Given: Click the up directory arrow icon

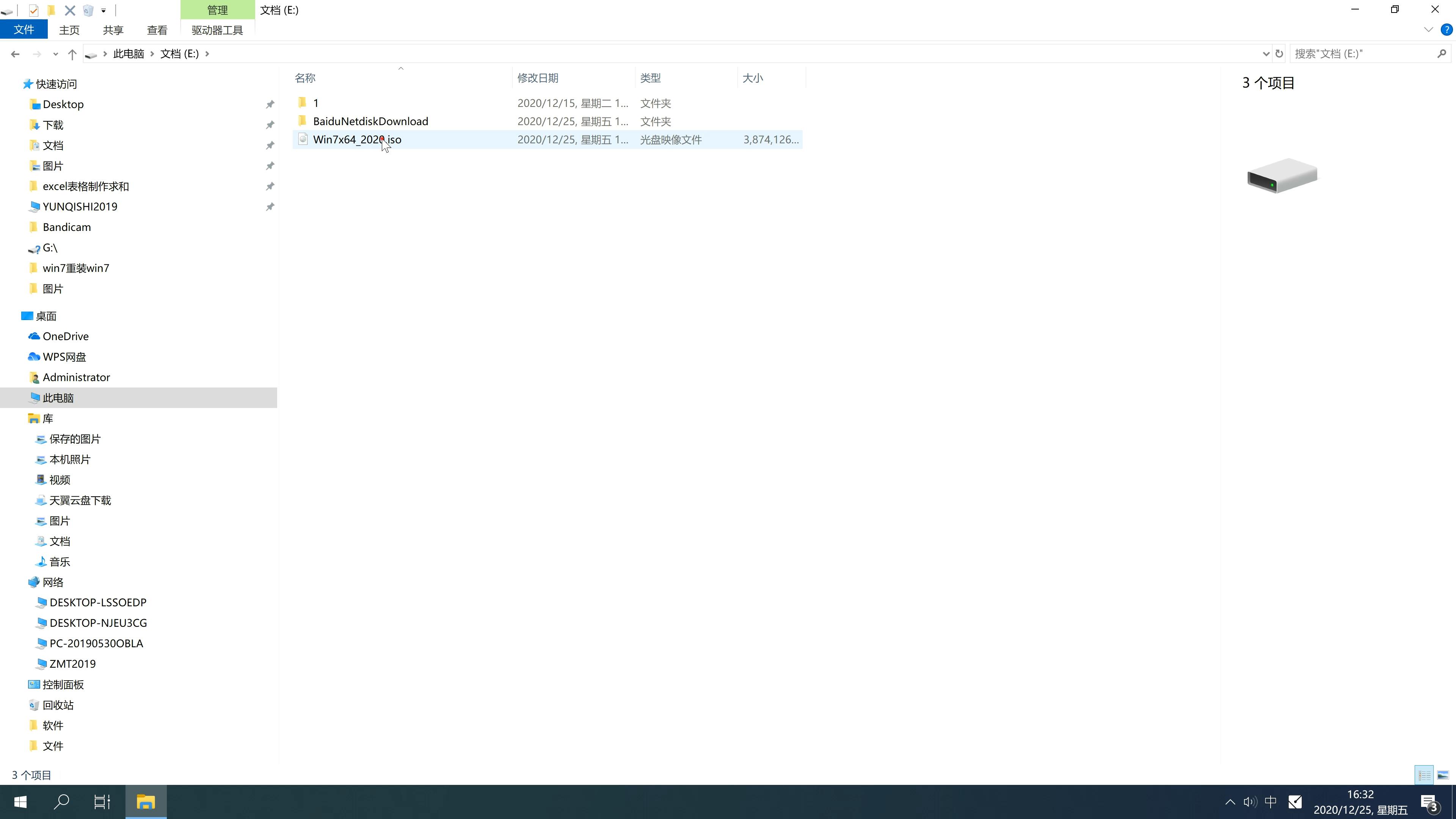Looking at the screenshot, I should [71, 53].
